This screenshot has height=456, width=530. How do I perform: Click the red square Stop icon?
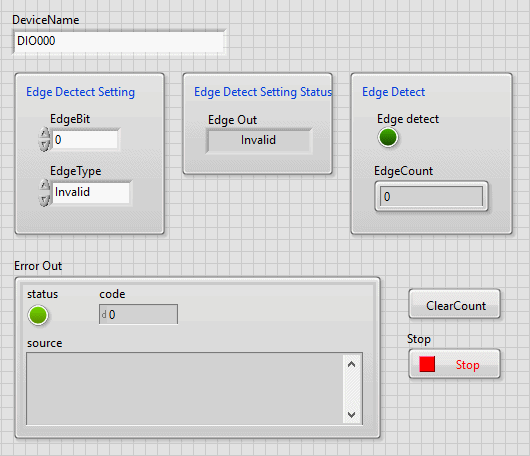pos(427,364)
